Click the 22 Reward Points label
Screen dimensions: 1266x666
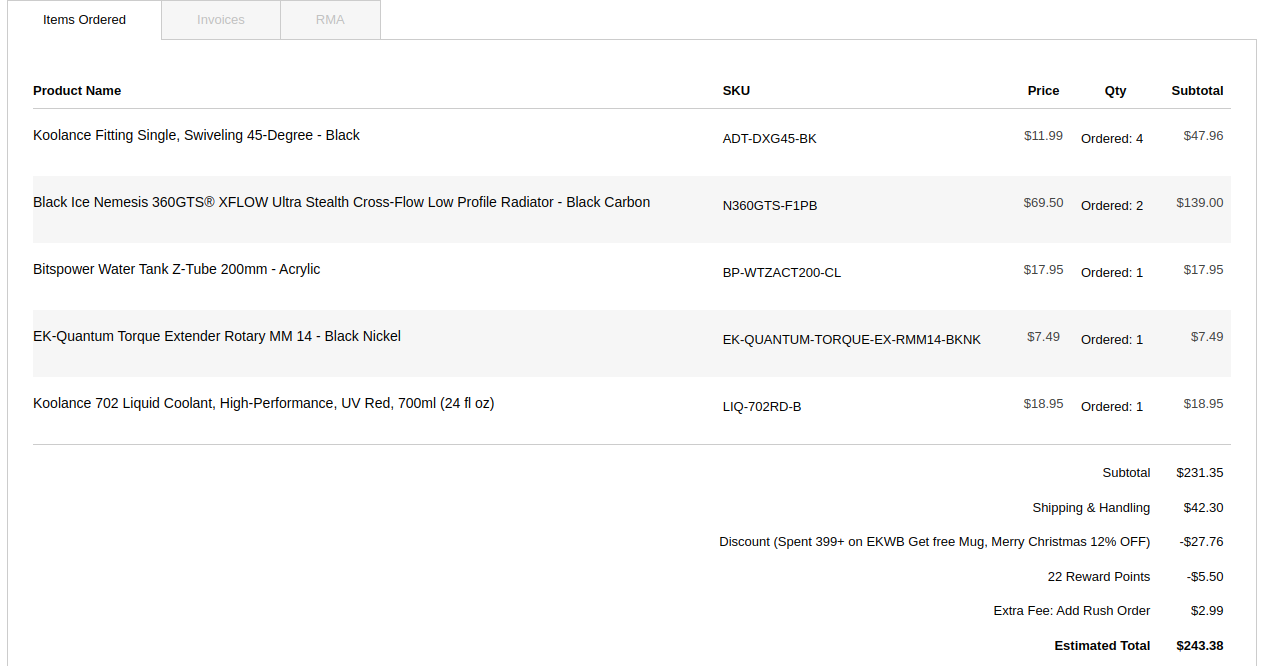pyautogui.click(x=1099, y=577)
